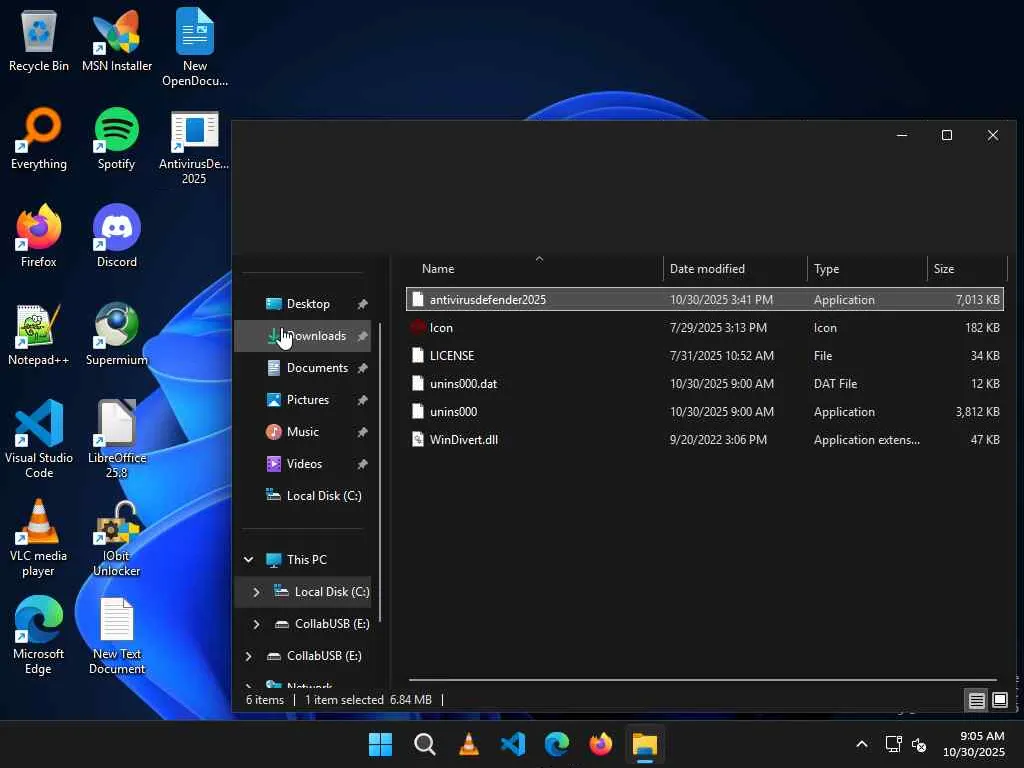This screenshot has height=768, width=1024.
Task: Click Visual Studio Code in the taskbar
Action: point(513,745)
